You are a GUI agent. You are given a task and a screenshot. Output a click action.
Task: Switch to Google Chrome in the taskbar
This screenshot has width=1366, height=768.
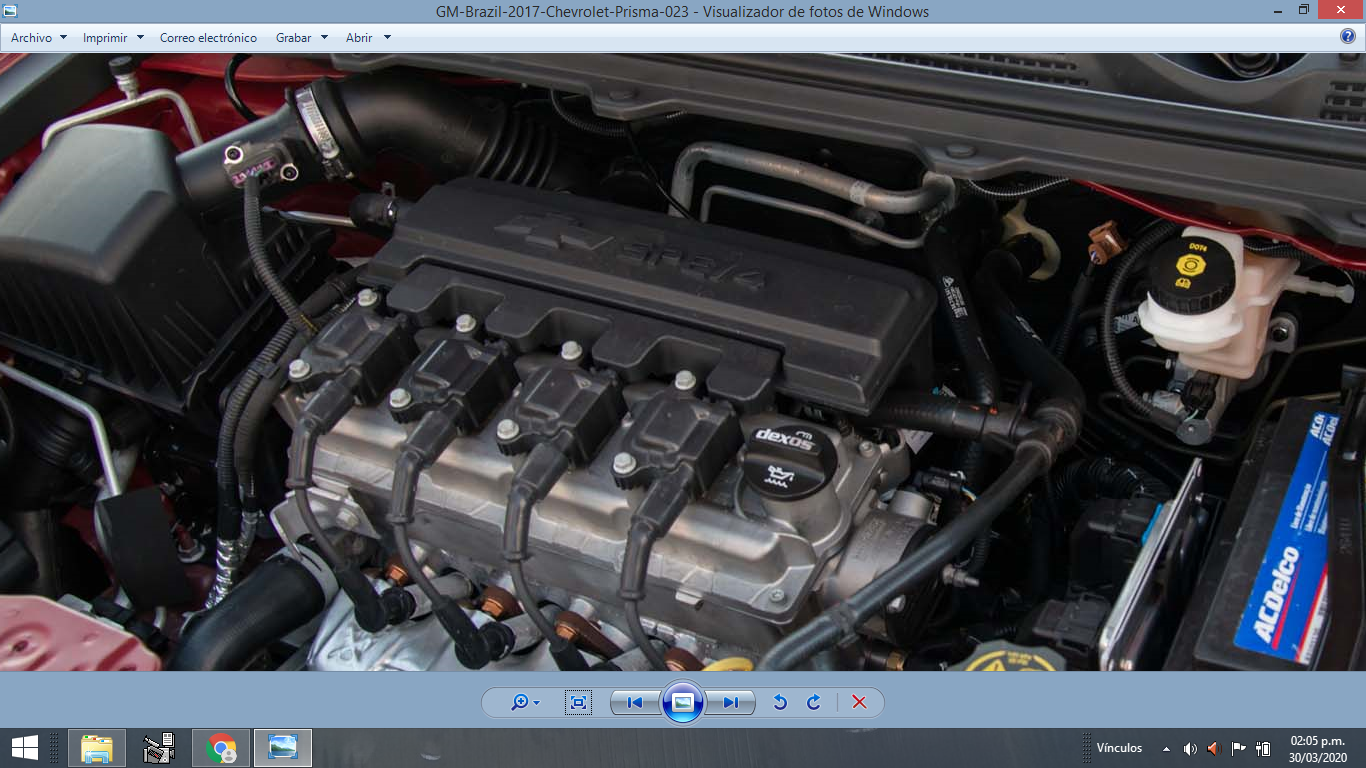click(x=221, y=748)
